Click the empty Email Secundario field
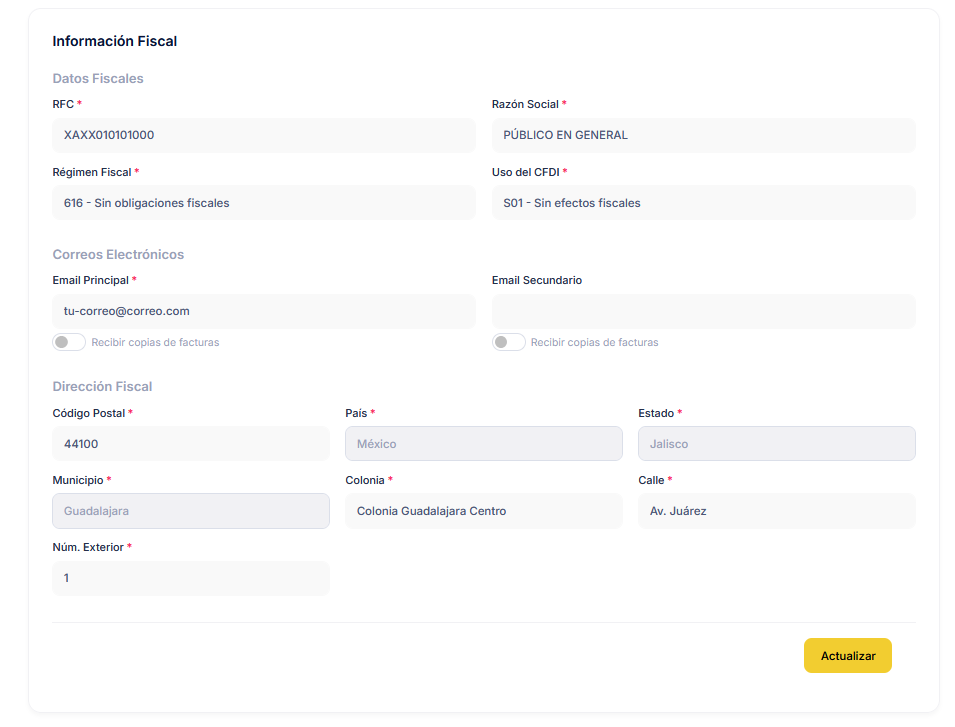Viewport: 955px width, 727px height. click(703, 311)
